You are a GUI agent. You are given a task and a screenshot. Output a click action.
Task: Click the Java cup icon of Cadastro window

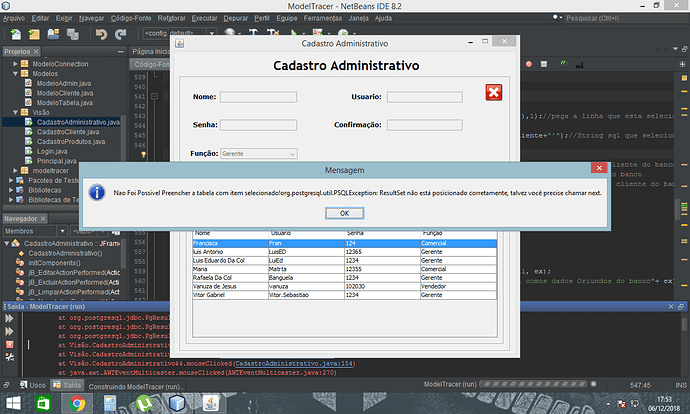[180, 43]
